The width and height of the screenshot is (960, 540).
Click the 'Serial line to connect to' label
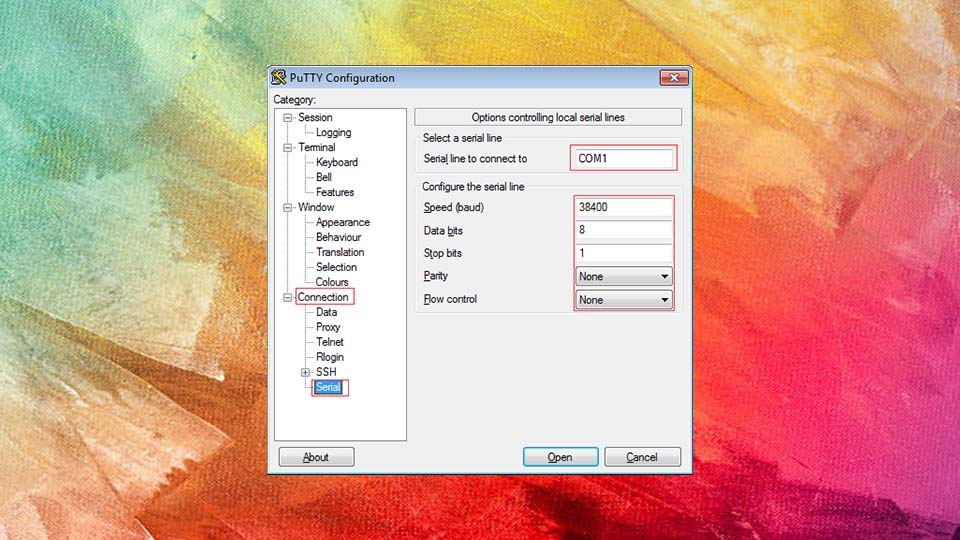[x=475, y=159]
